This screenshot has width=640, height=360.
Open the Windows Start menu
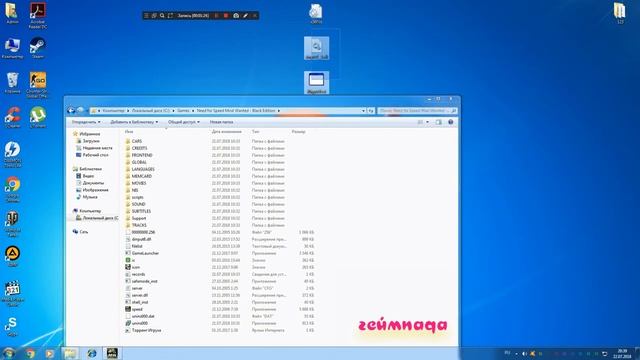(x=9, y=353)
